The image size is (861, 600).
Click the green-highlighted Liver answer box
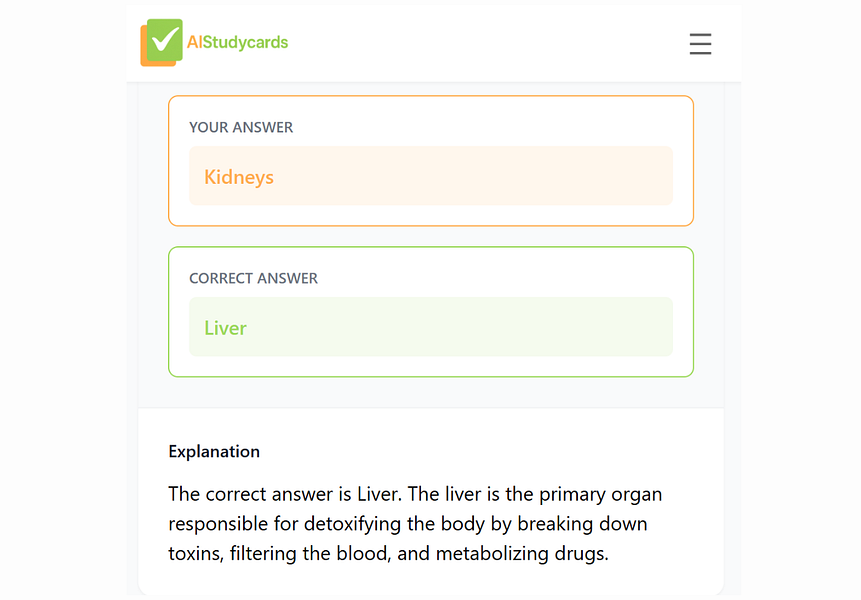click(x=431, y=327)
